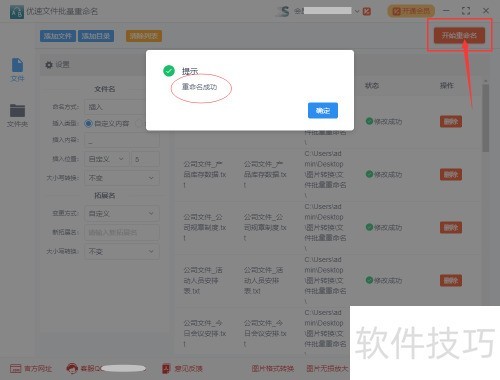
Task: Click the 清除列表 button
Action: [x=144, y=36]
